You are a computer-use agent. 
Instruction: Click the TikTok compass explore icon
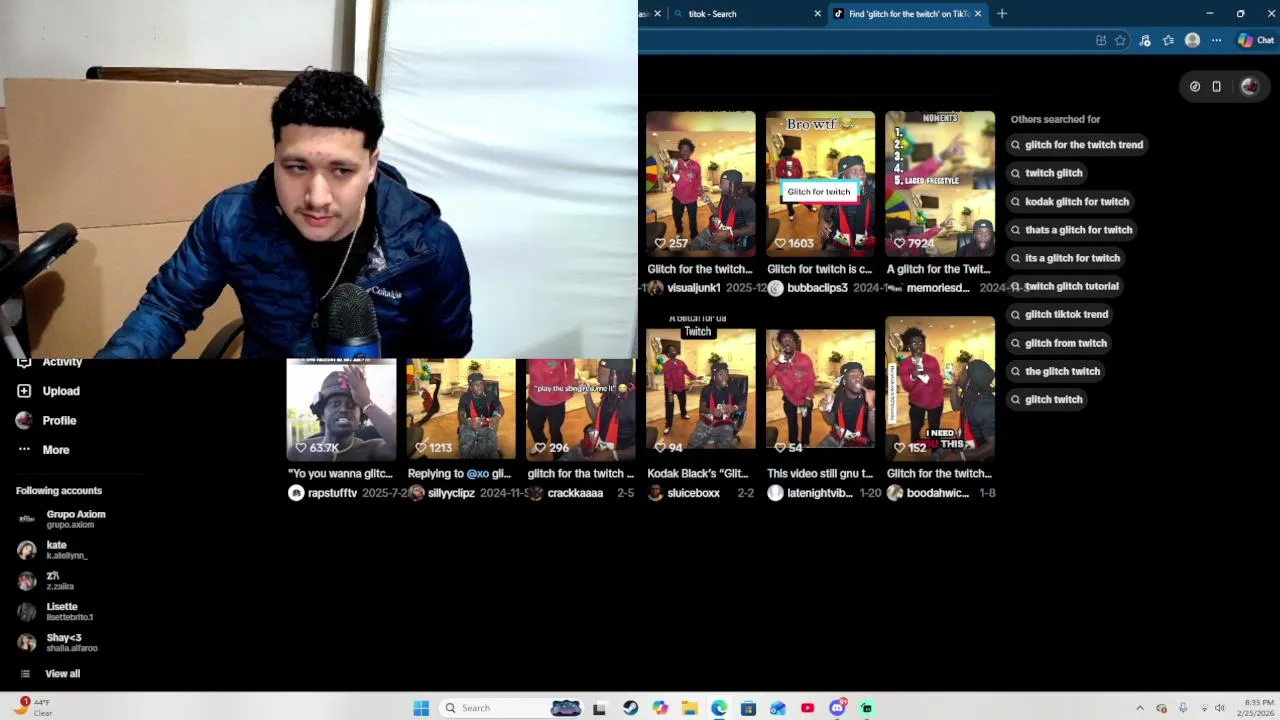[x=1194, y=87]
